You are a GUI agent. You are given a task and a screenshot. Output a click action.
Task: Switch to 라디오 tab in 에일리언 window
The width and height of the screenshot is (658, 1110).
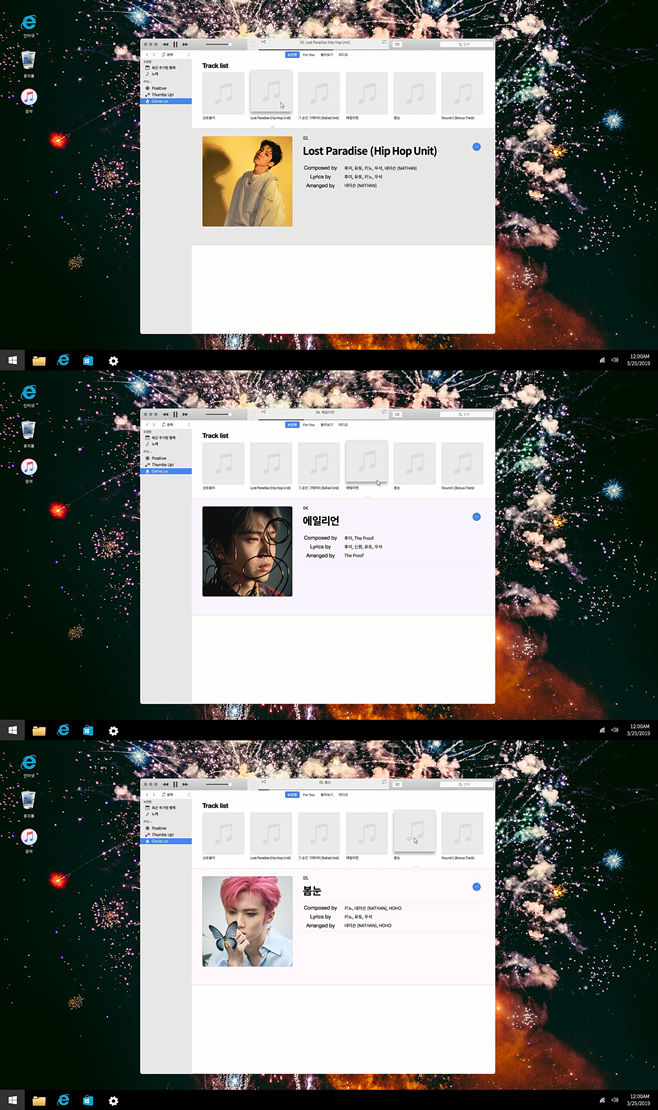pos(343,425)
